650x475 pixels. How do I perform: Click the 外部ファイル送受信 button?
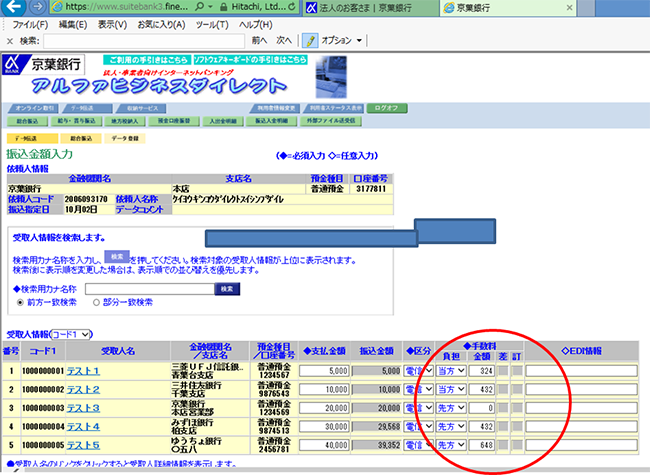tap(331, 121)
